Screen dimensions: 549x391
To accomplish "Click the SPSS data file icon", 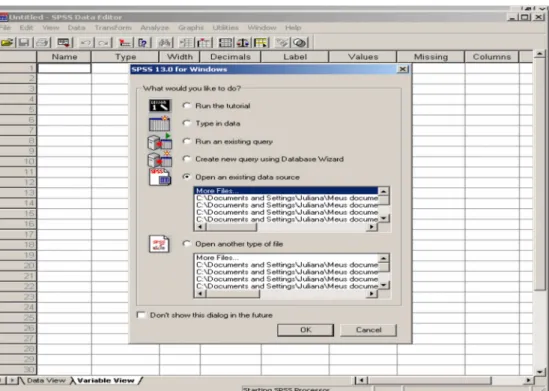I will point(160,177).
